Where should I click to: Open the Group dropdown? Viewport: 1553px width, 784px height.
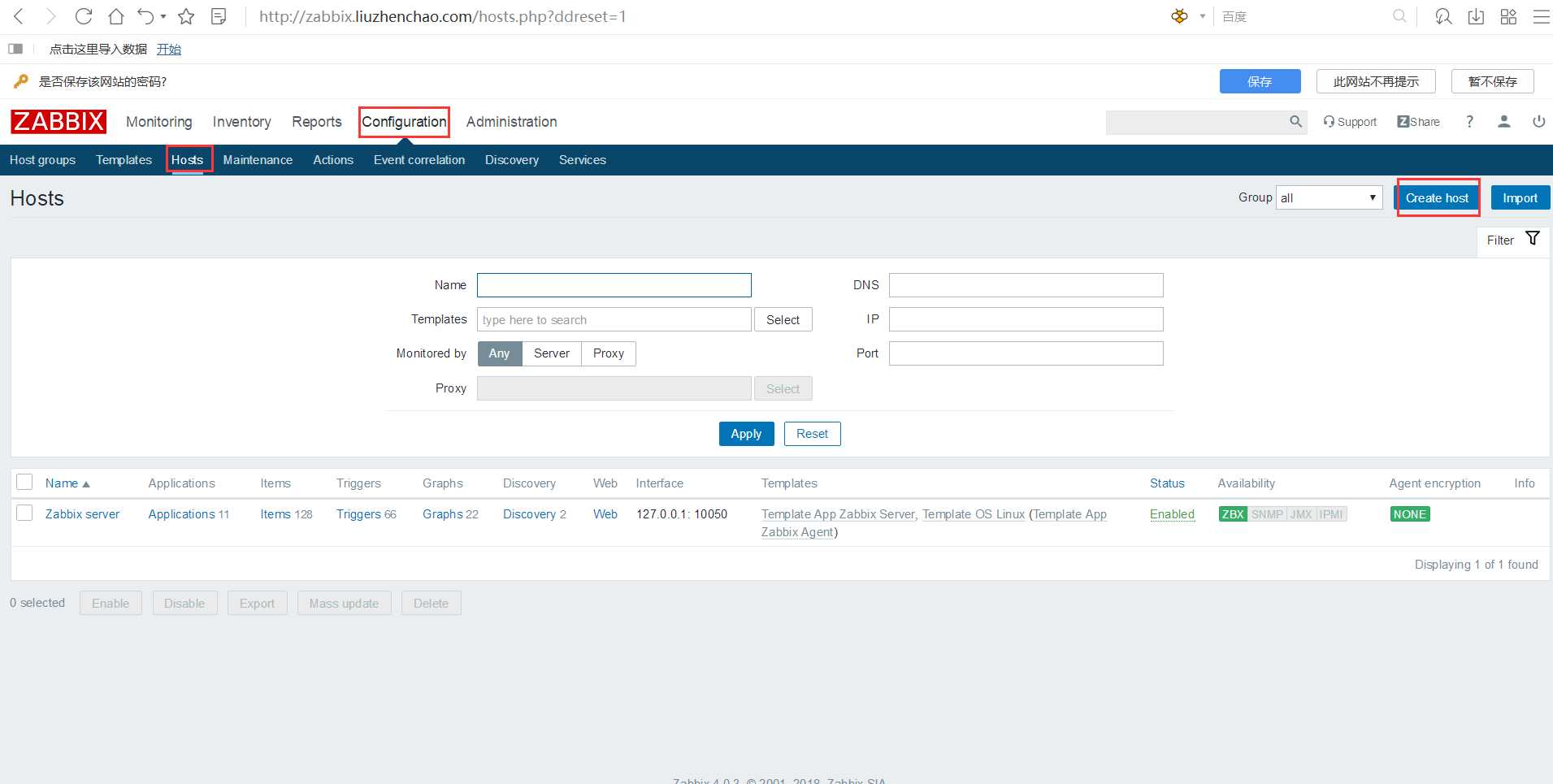pos(1330,197)
